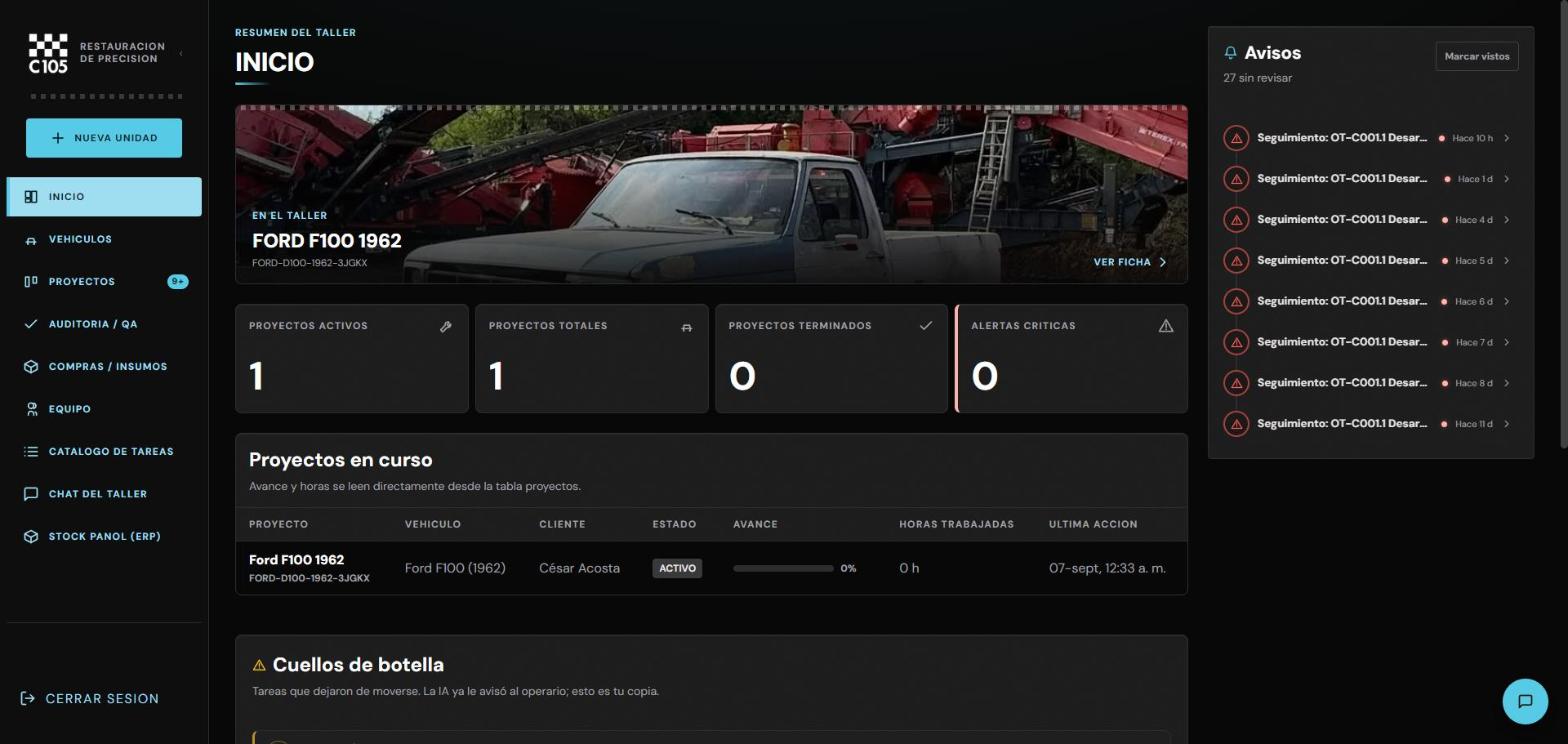Click the Chat del Taller speech bubble icon
The image size is (1568, 744).
31,494
